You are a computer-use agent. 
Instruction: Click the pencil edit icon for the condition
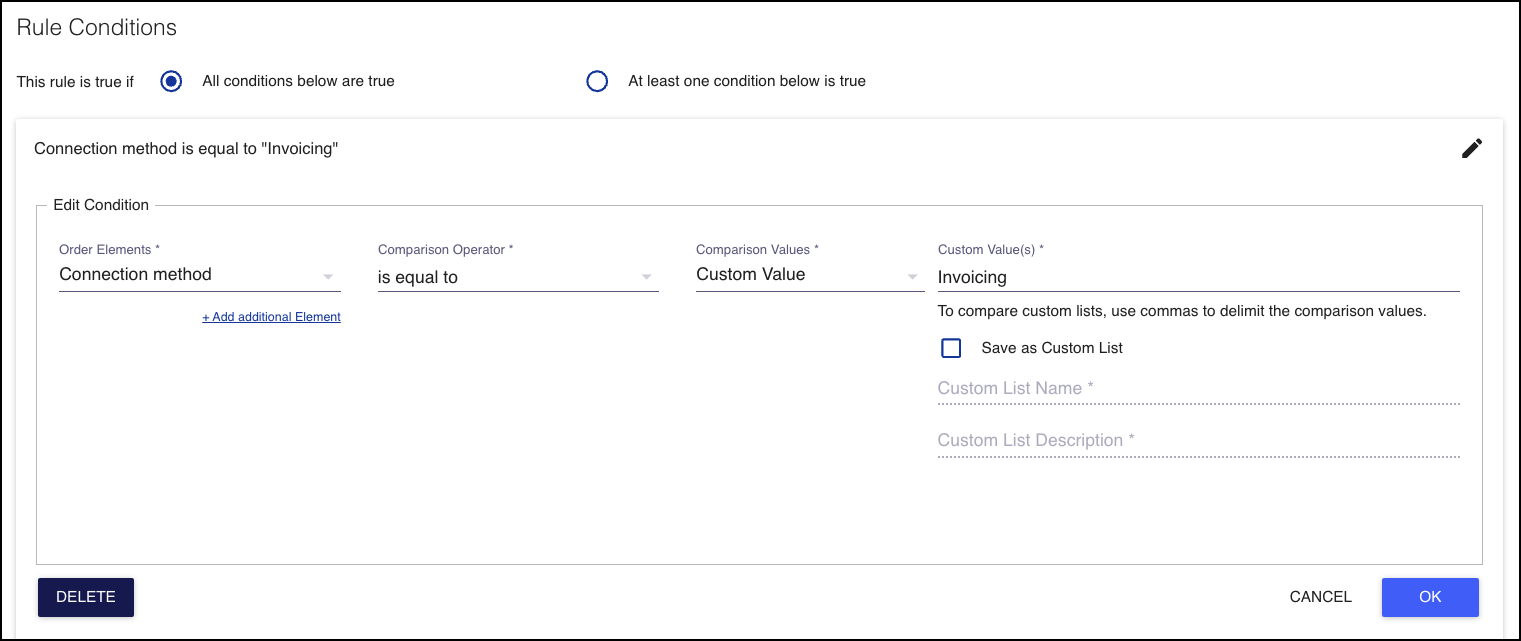[1471, 149]
